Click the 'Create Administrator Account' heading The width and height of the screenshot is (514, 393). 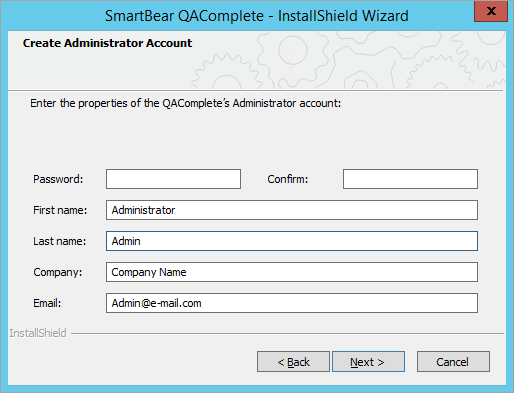[x=107, y=43]
